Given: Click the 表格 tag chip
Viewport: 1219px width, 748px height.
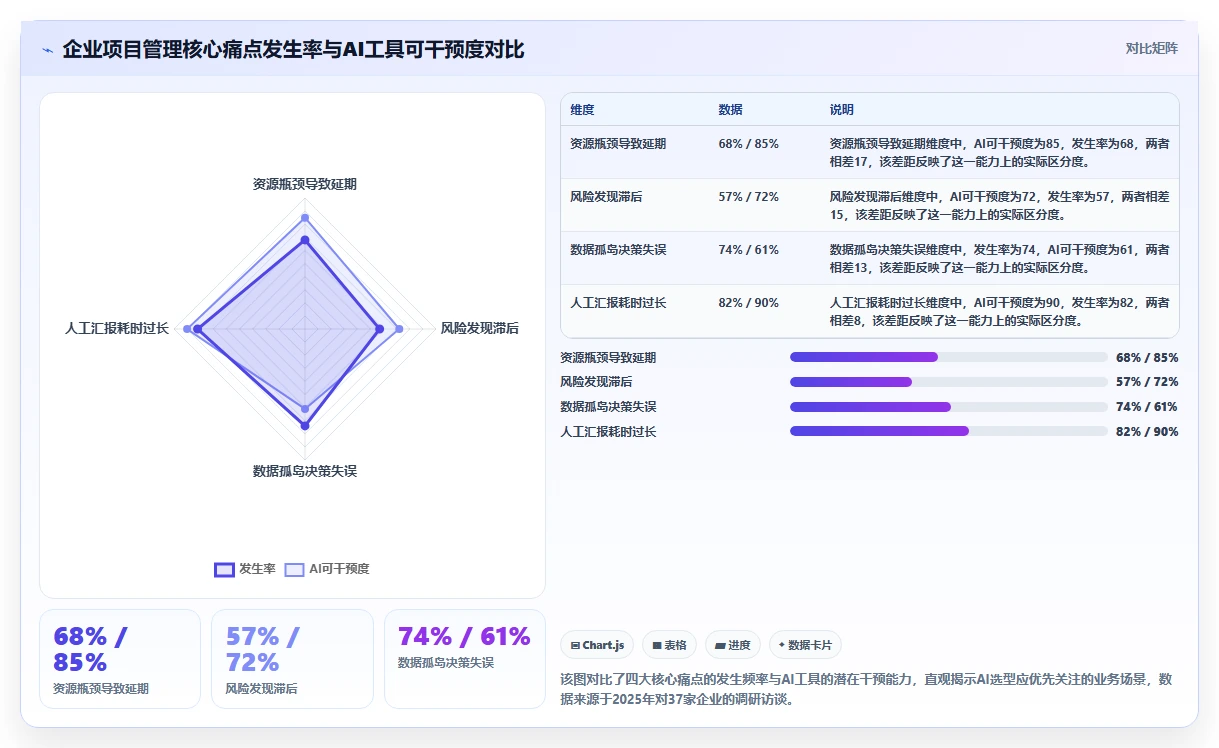Looking at the screenshot, I should pos(669,645).
